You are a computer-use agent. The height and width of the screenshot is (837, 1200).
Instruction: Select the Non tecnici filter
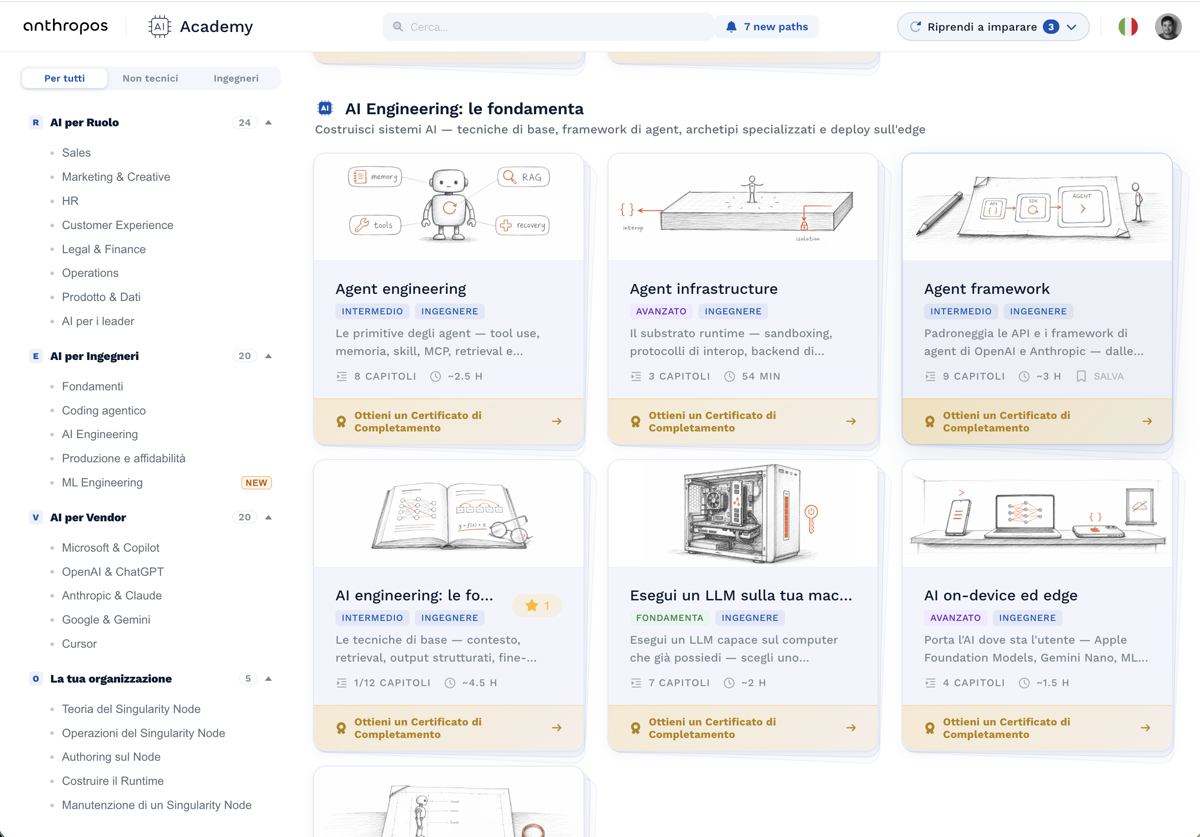click(x=150, y=78)
